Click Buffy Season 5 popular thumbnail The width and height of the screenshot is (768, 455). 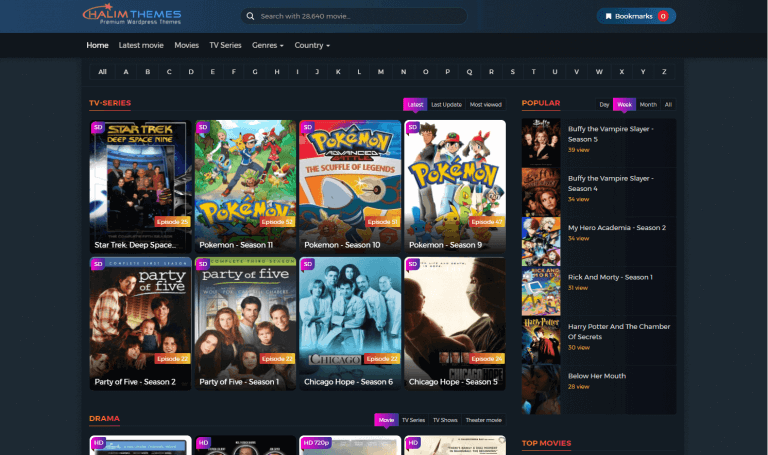(x=541, y=143)
